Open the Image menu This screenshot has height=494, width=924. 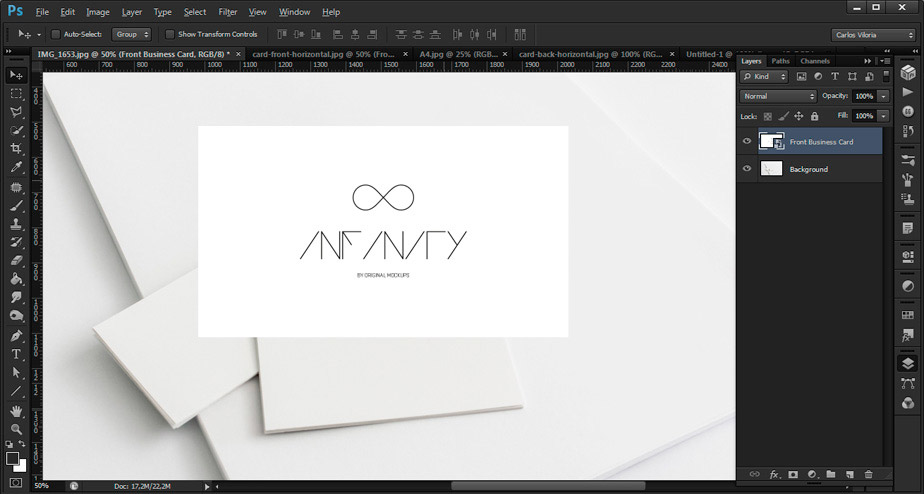click(x=97, y=12)
